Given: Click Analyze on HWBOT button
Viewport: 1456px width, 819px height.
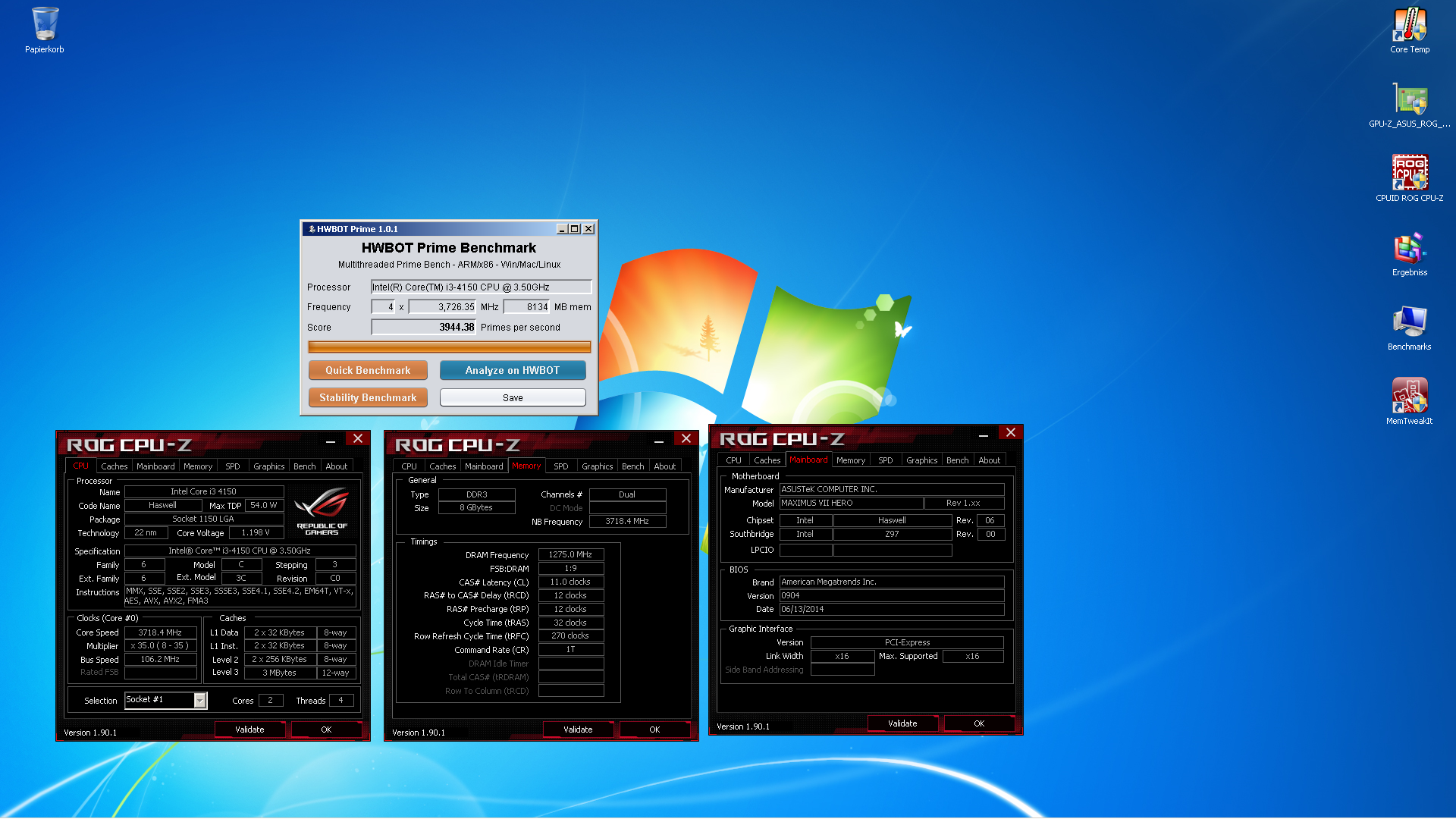Looking at the screenshot, I should pos(513,370).
